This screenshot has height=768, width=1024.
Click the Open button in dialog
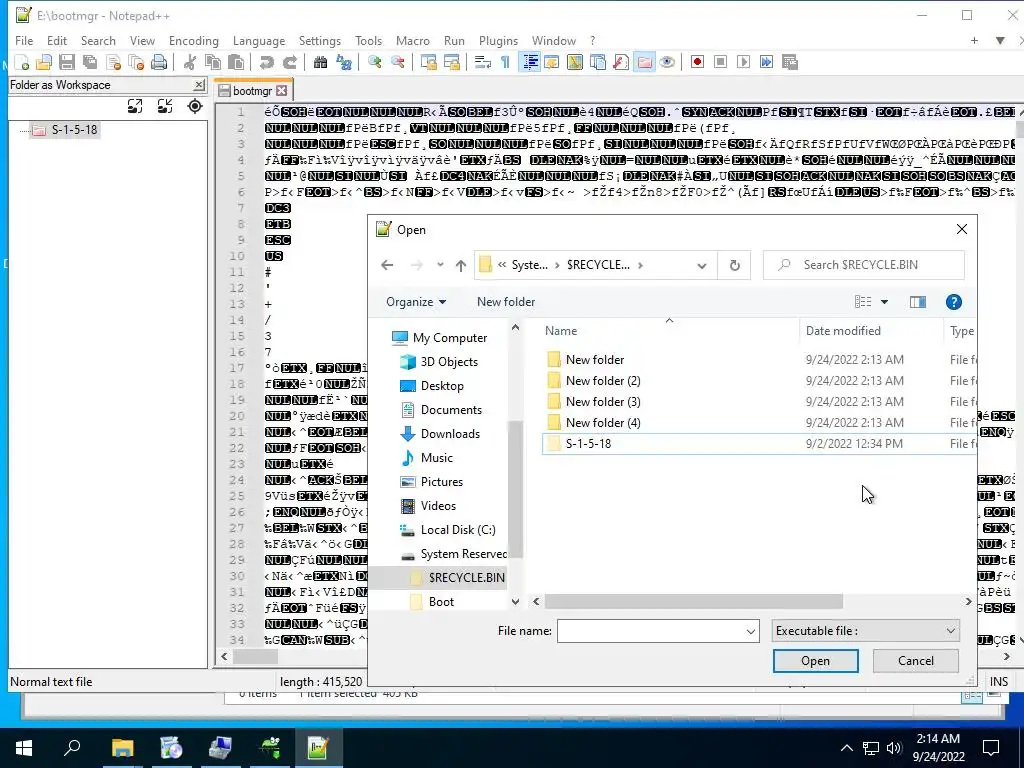click(x=816, y=661)
